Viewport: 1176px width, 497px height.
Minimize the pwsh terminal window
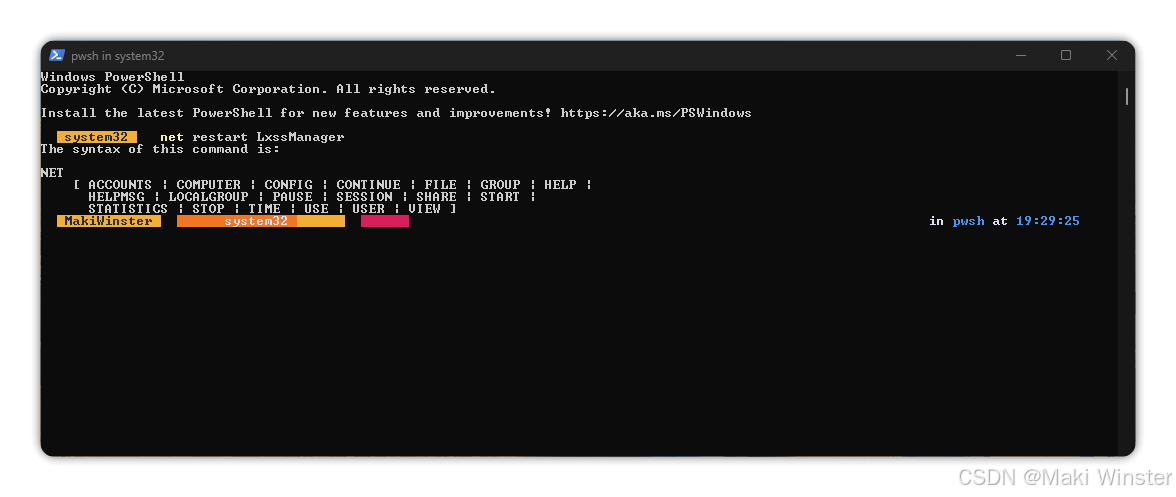click(x=1020, y=55)
